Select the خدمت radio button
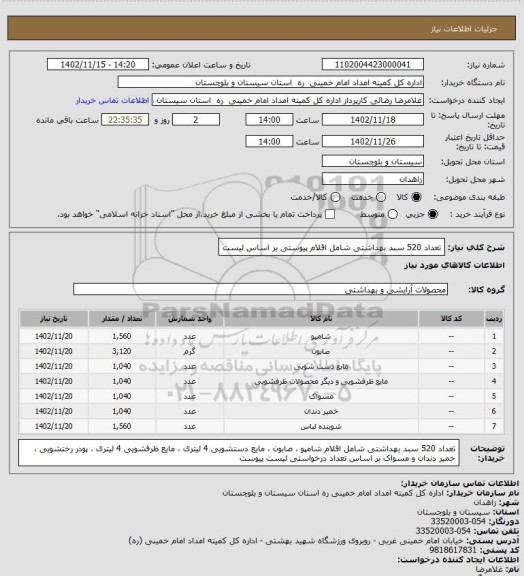This screenshot has width=524, height=576. [x=381, y=197]
